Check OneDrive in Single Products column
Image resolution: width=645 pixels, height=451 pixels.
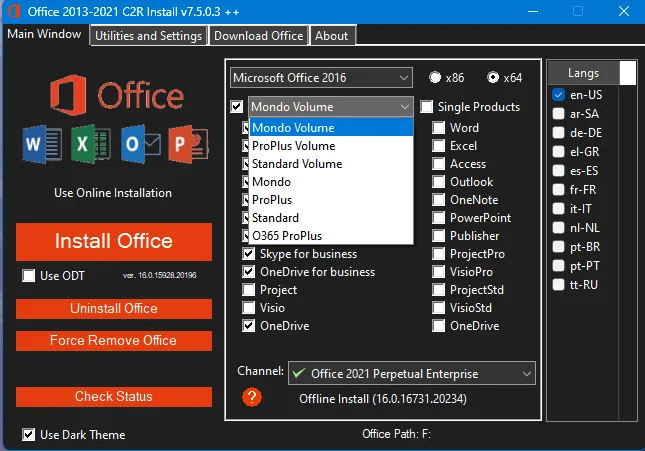[x=439, y=326]
